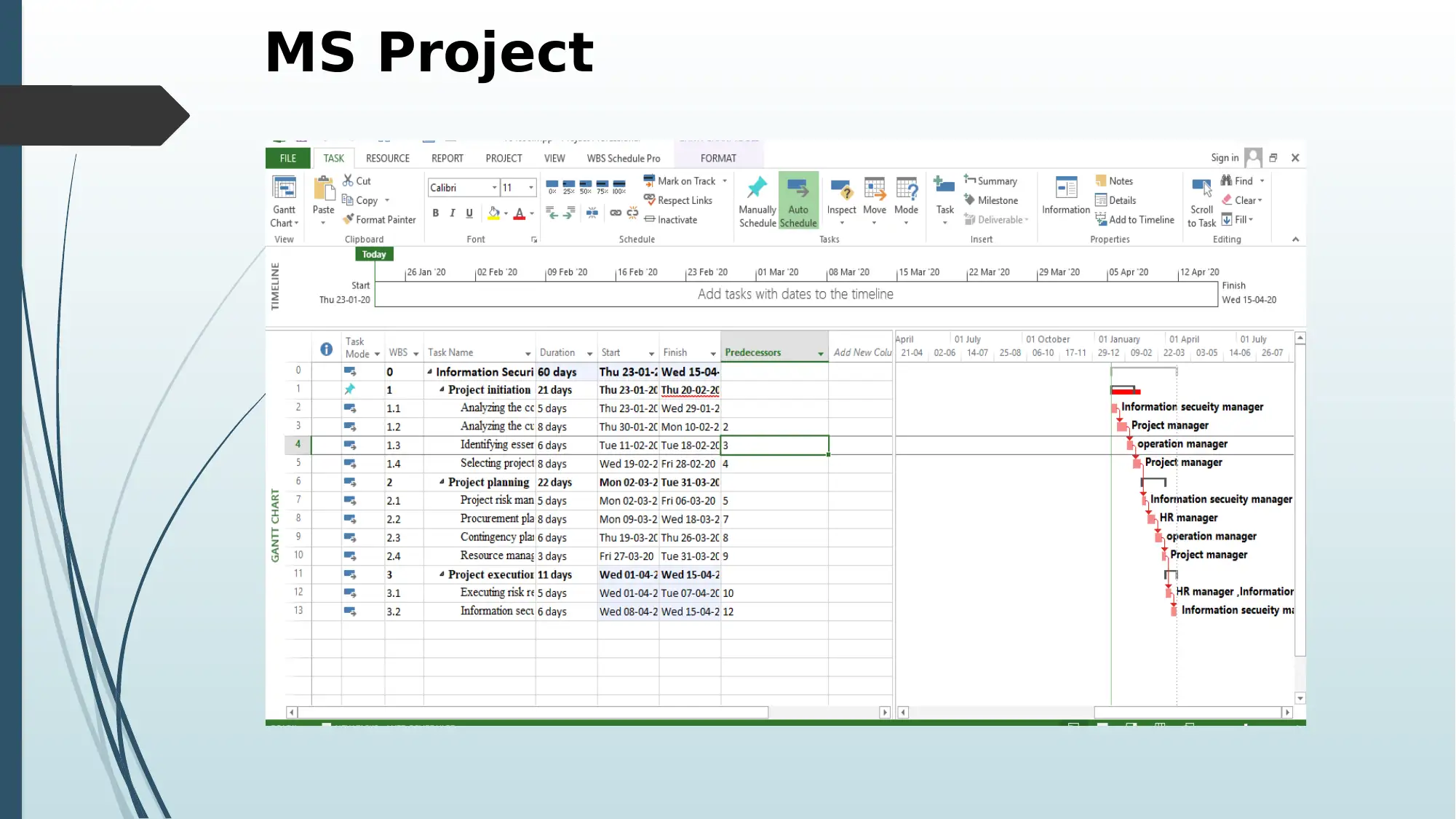Open the REPORT menu tab

(448, 158)
